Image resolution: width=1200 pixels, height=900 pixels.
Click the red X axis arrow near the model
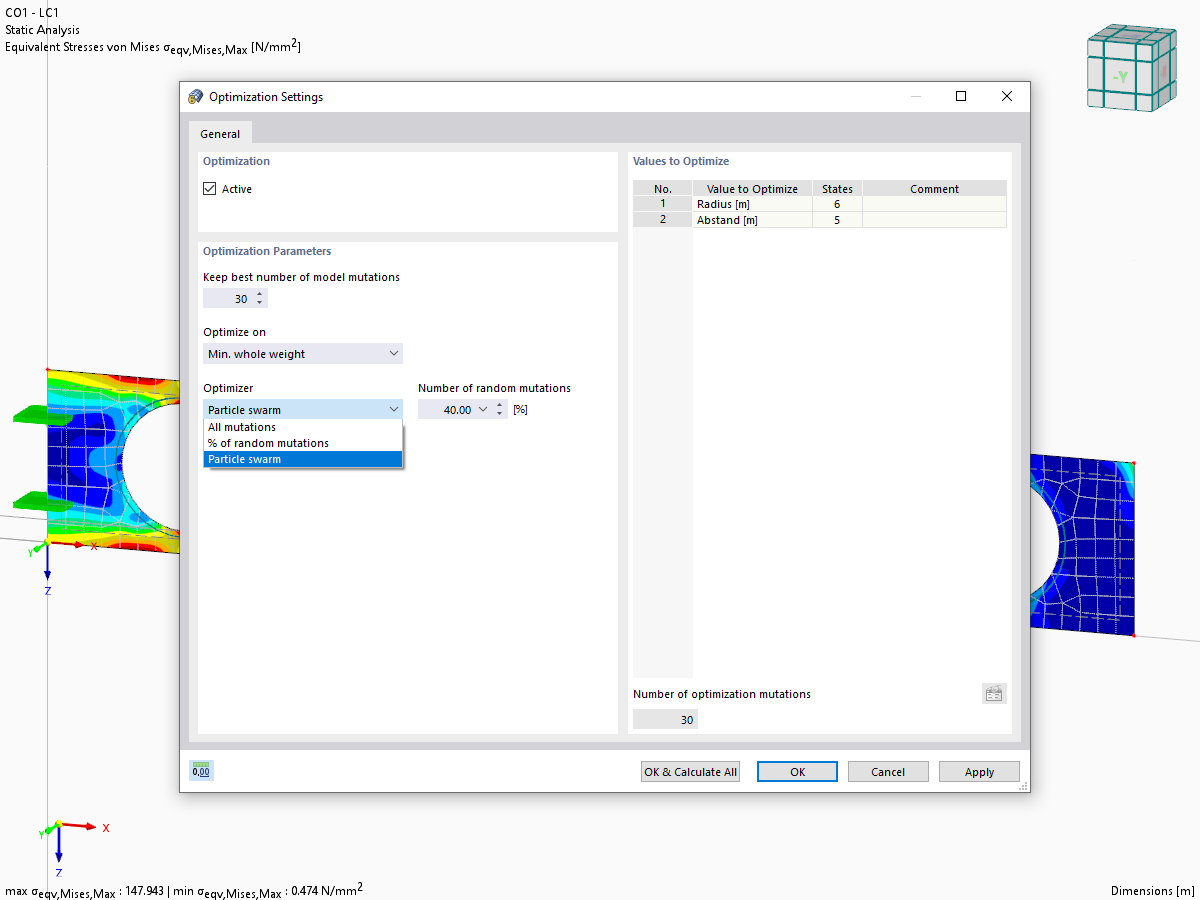(80, 545)
